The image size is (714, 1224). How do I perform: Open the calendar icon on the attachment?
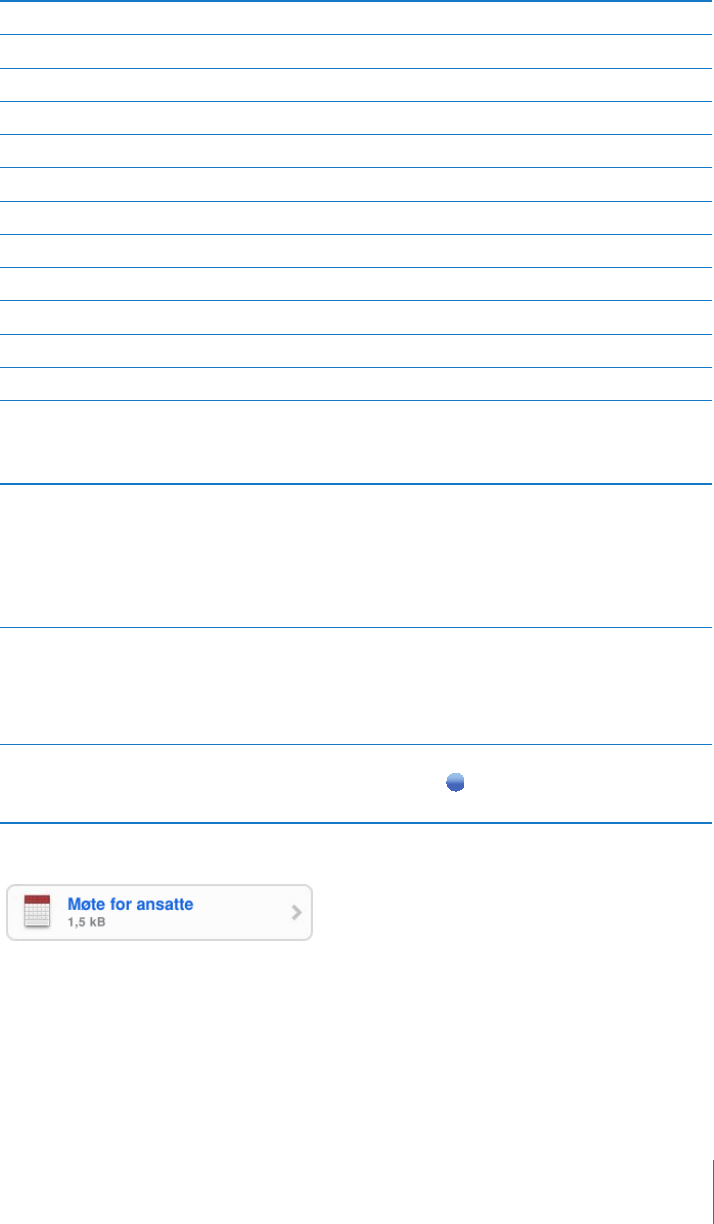(37, 913)
